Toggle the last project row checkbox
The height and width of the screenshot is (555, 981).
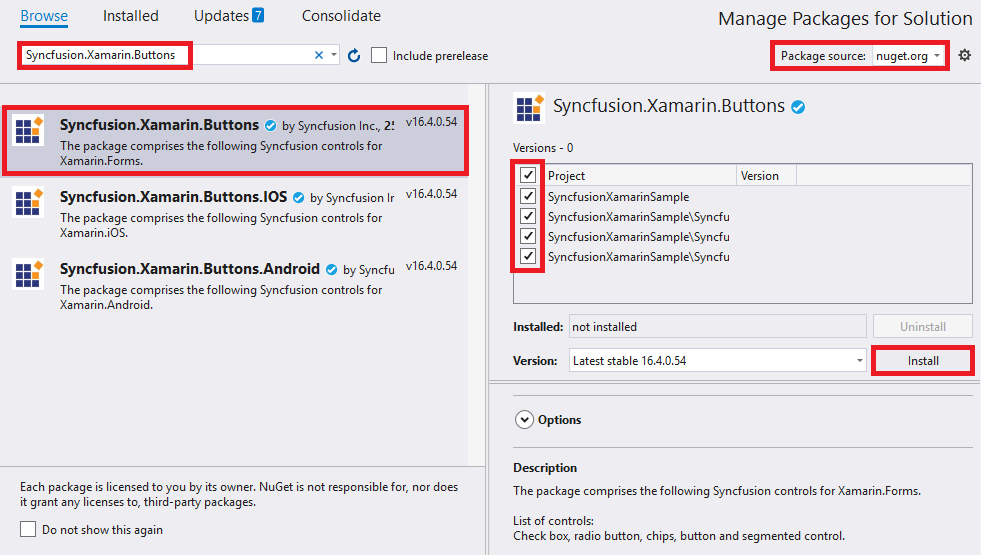point(528,256)
